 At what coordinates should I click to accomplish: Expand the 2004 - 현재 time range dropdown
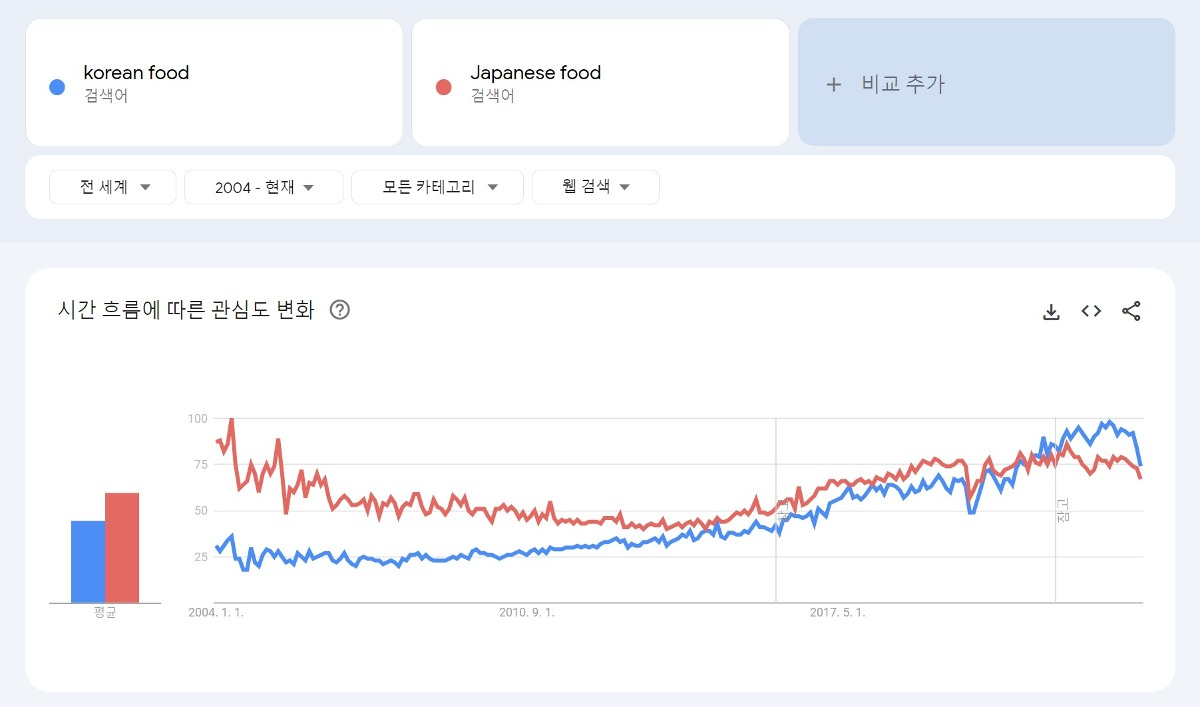264,187
